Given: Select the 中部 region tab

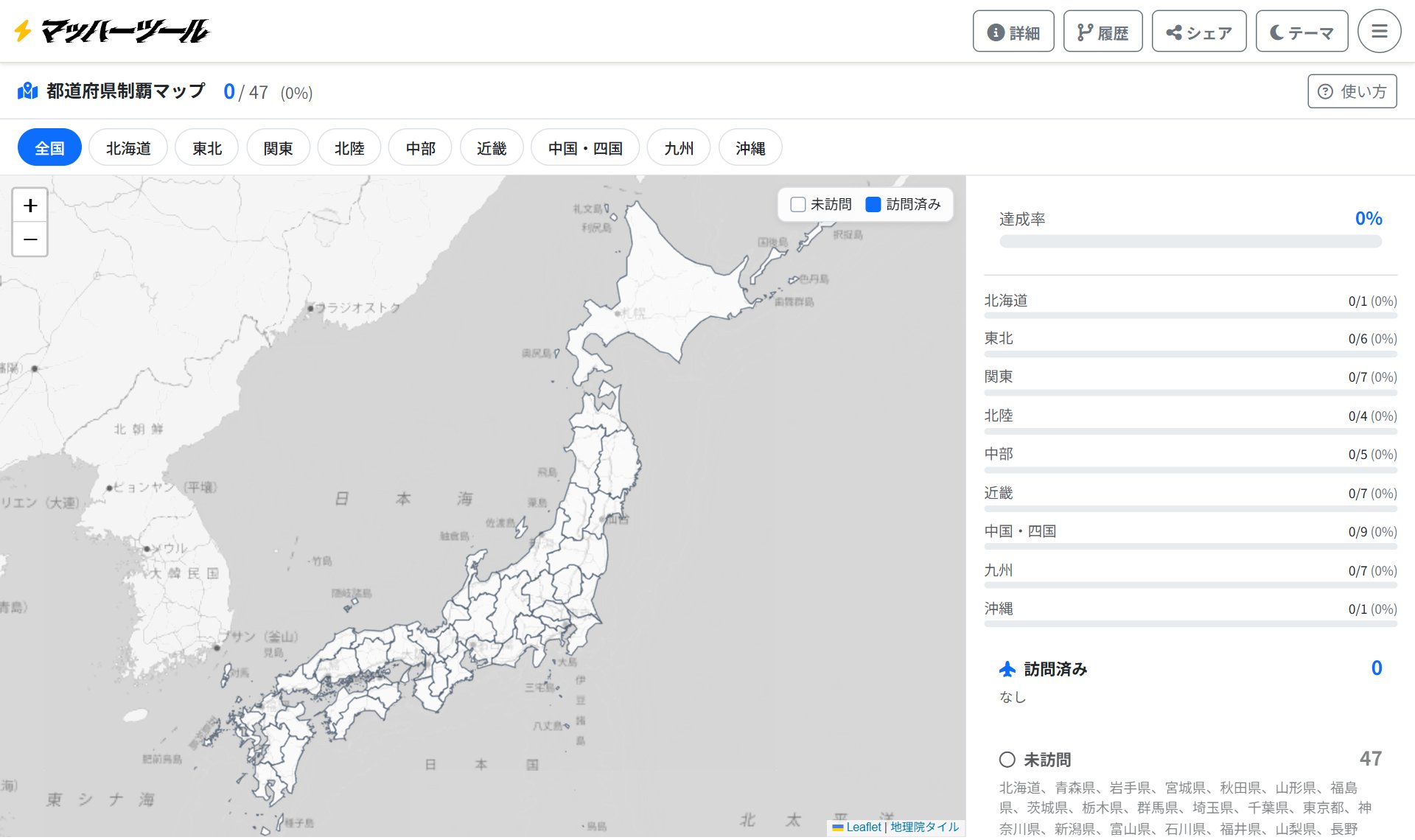Looking at the screenshot, I should click(x=420, y=148).
